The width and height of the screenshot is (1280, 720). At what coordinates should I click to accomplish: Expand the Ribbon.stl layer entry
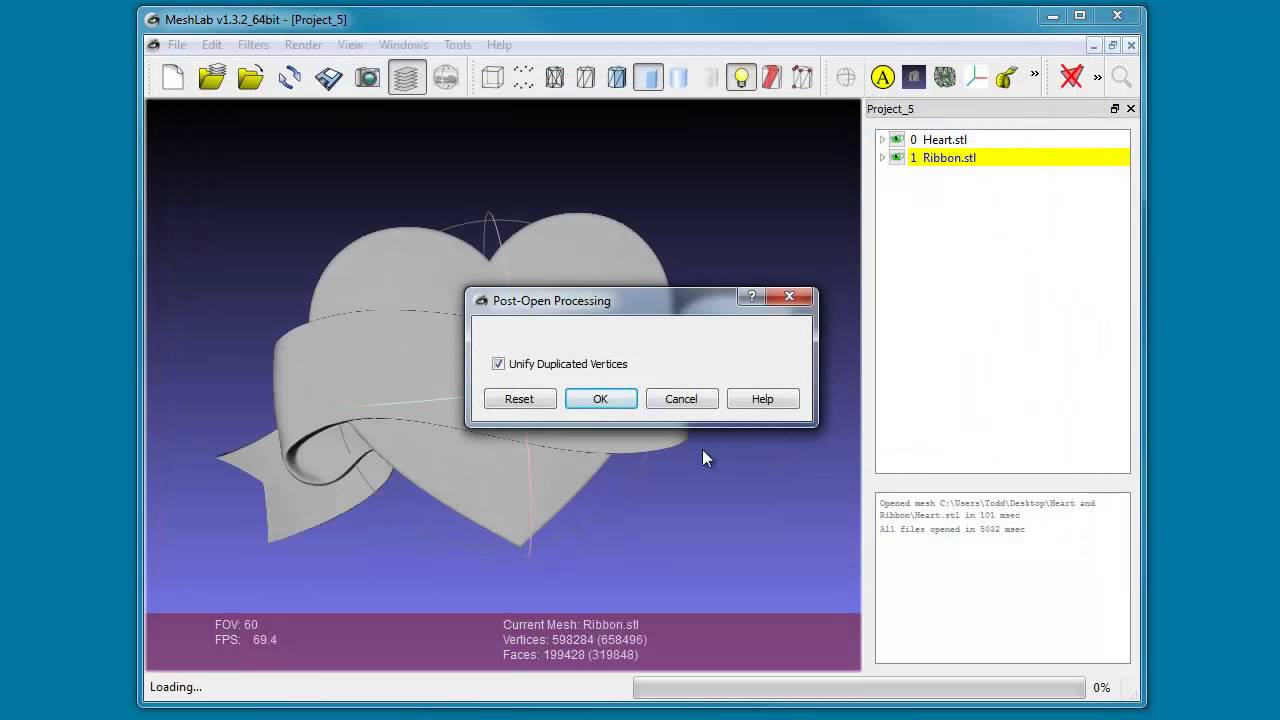[x=882, y=158]
